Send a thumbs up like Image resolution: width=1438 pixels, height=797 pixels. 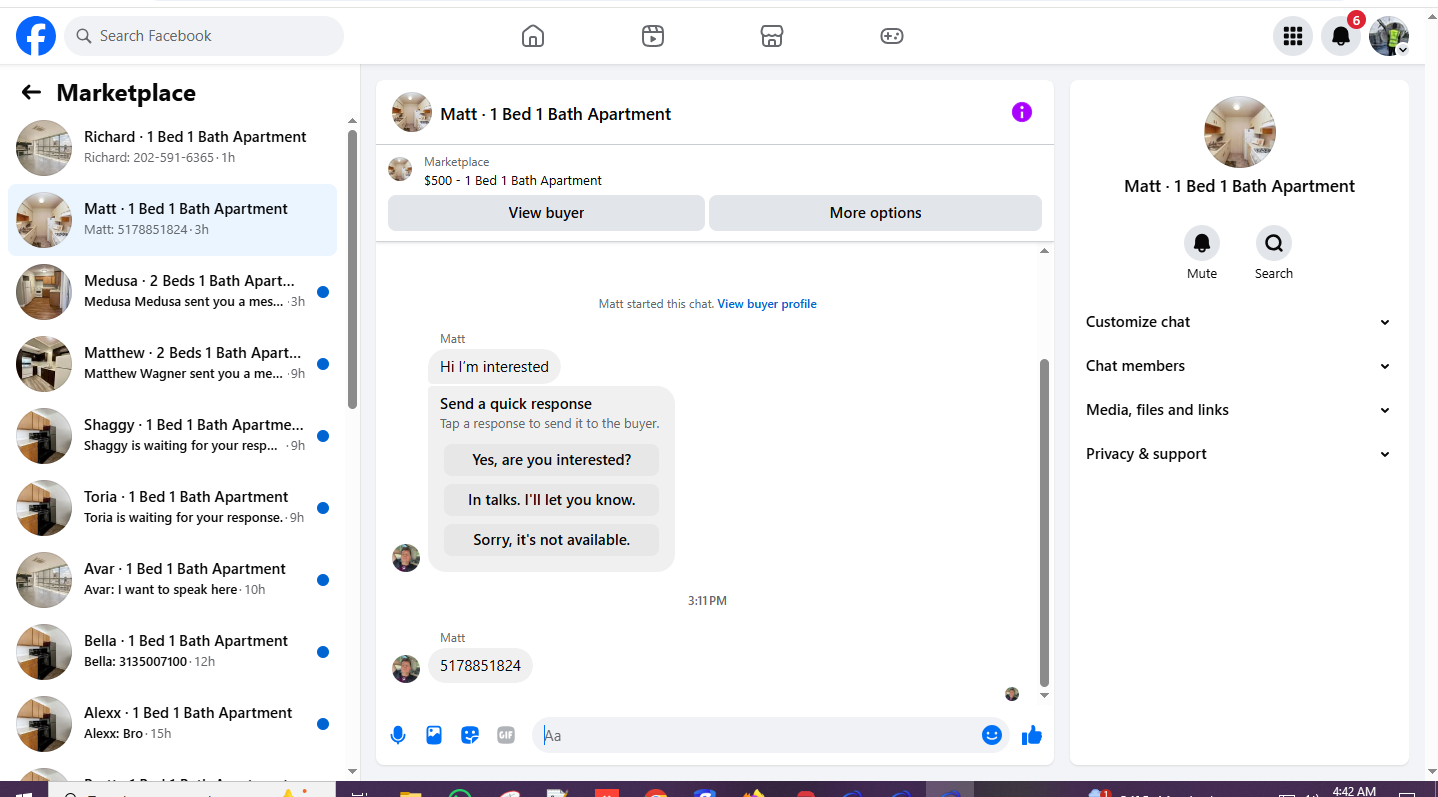point(1032,735)
